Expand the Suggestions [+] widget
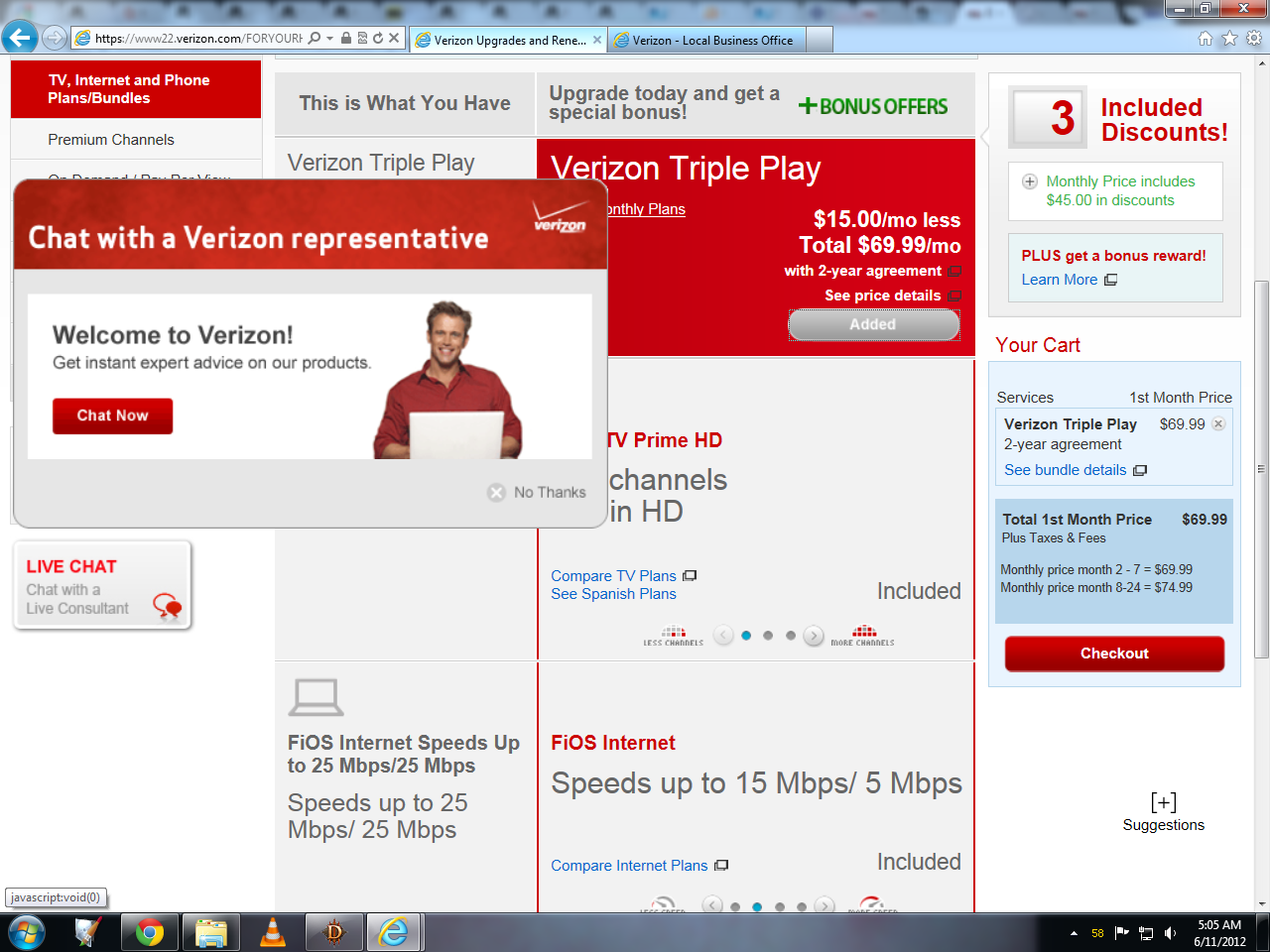This screenshot has width=1270, height=952. [x=1164, y=812]
